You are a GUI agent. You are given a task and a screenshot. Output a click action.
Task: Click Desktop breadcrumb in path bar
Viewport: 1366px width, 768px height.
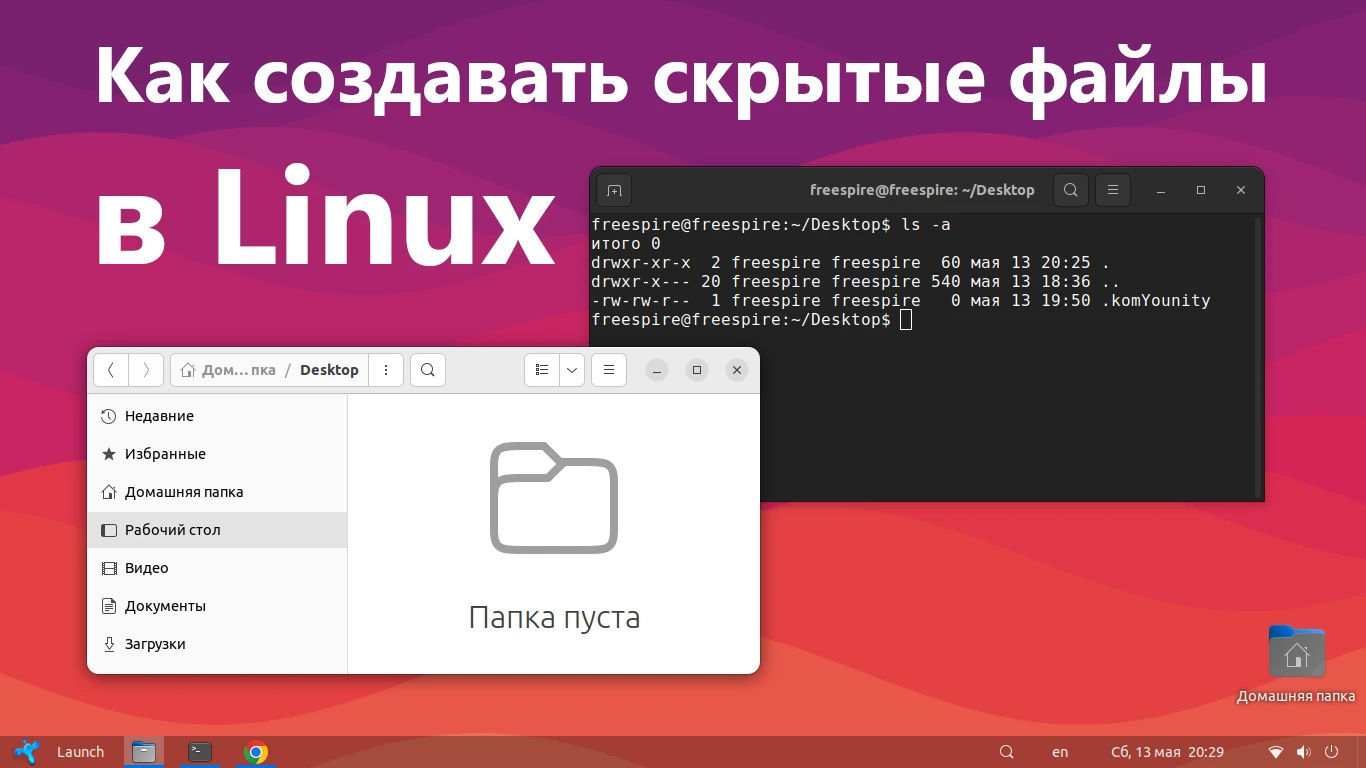pyautogui.click(x=329, y=370)
